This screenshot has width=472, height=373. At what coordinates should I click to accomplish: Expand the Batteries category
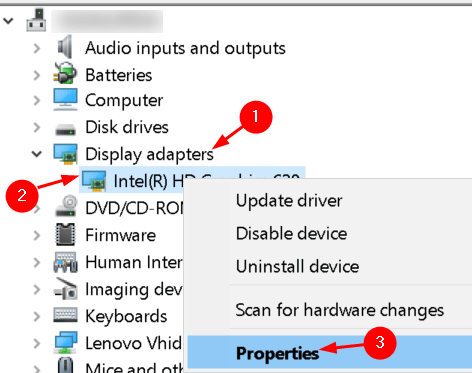[x=37, y=75]
